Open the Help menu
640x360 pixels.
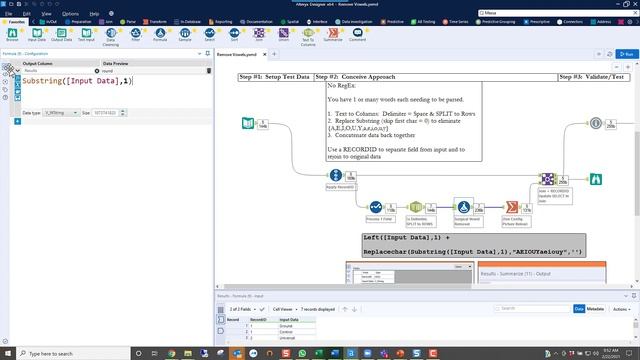(x=94, y=13)
